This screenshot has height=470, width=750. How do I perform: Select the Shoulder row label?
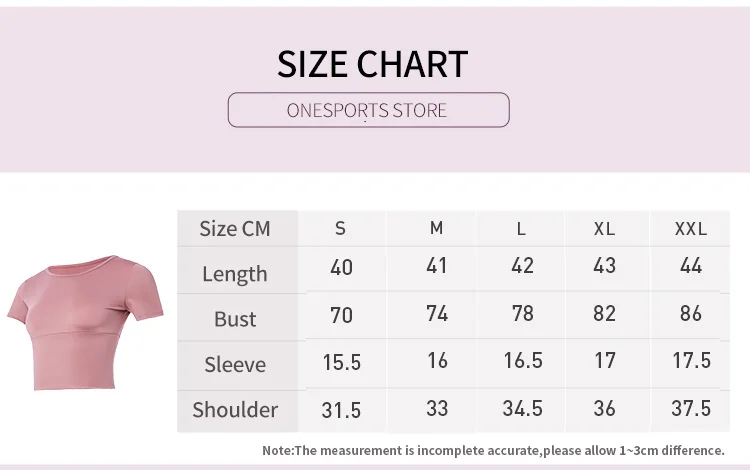pyautogui.click(x=235, y=410)
